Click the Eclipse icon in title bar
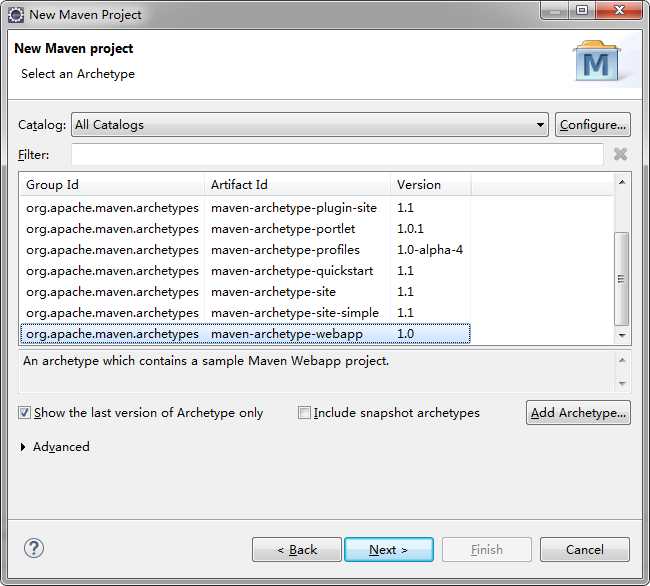This screenshot has width=650, height=586. pyautogui.click(x=16, y=14)
